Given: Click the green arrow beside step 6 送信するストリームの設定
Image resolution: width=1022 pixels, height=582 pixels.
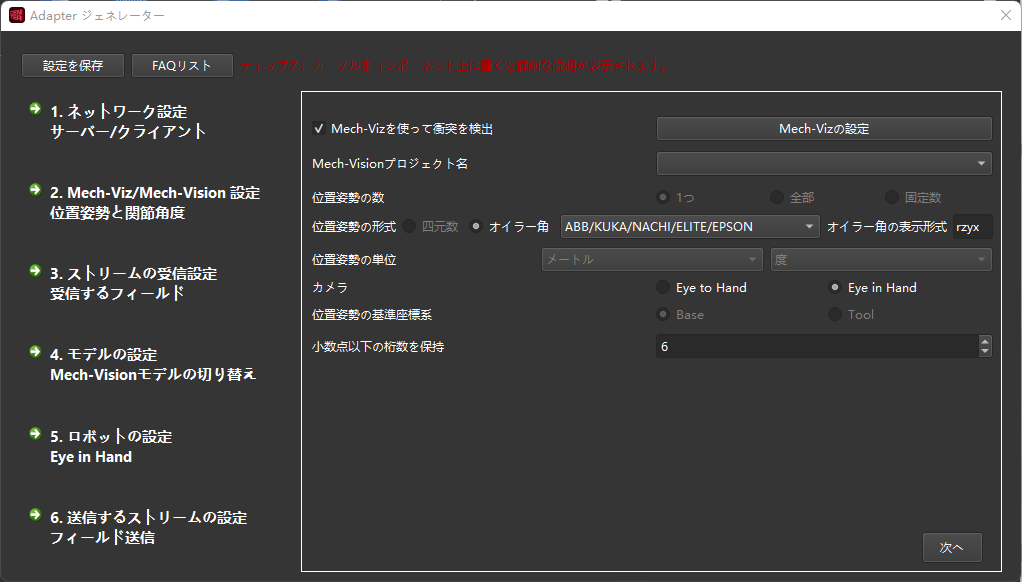Looking at the screenshot, I should pos(35,515).
